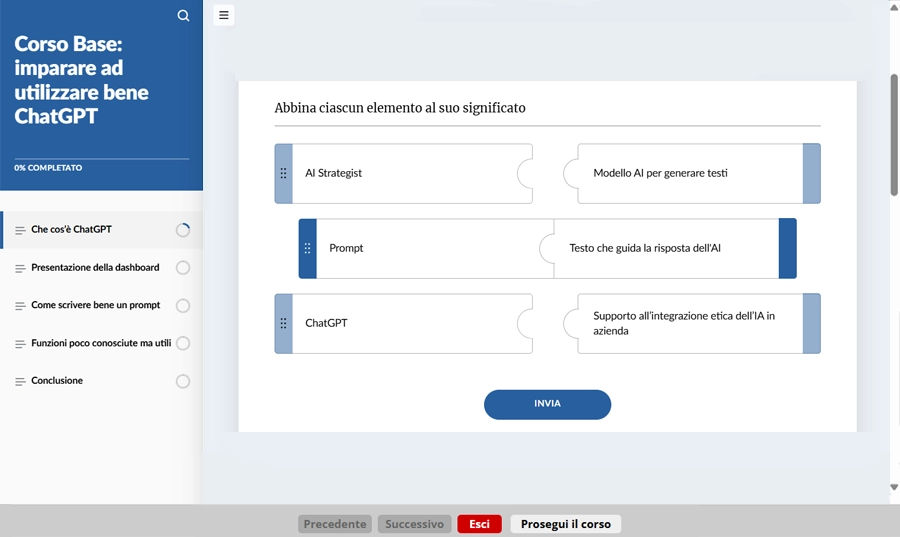900x537 pixels.
Task: Grab the drag handle on Prompt card
Action: [308, 248]
